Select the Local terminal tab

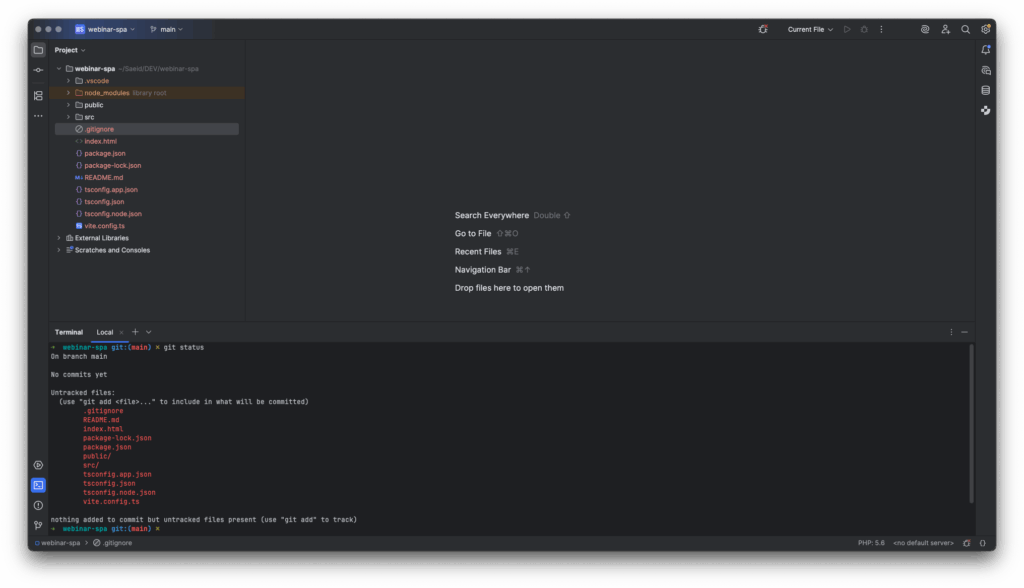tap(105, 332)
